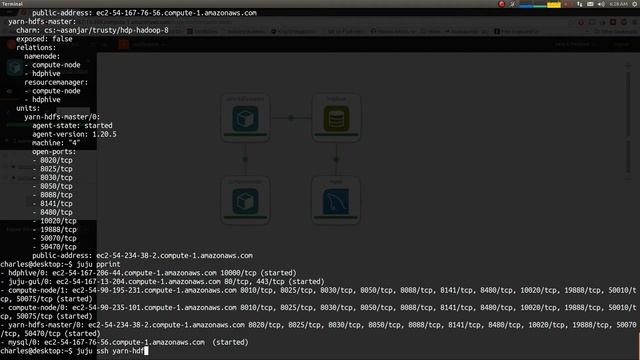Image resolution: width=640 pixels, height=360 pixels.
Task: Click the 'agent-version: 1.20.5' line
Action: [74, 134]
